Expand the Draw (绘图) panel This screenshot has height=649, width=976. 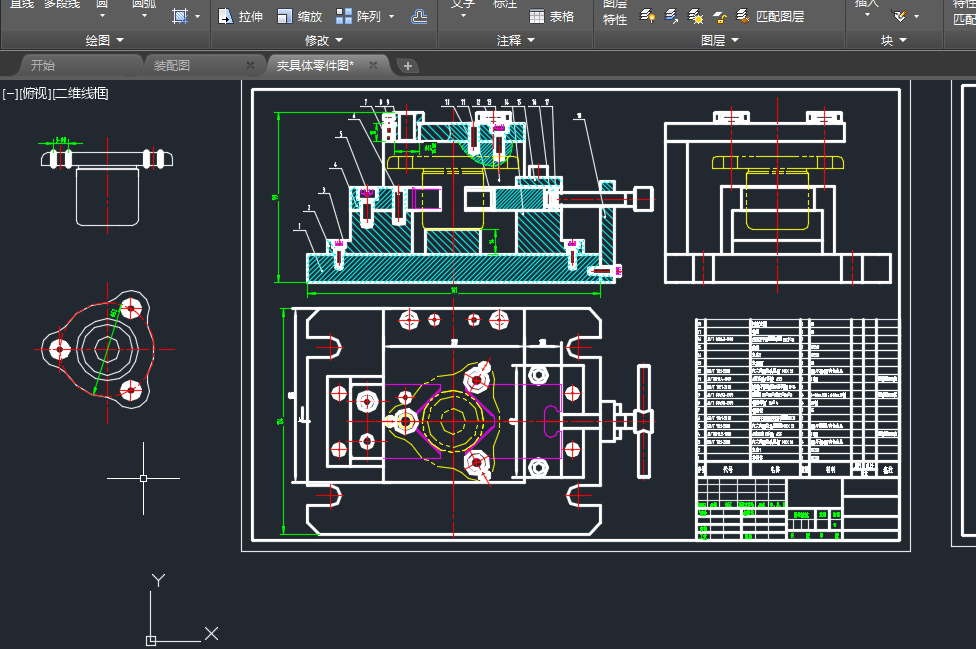tap(105, 40)
